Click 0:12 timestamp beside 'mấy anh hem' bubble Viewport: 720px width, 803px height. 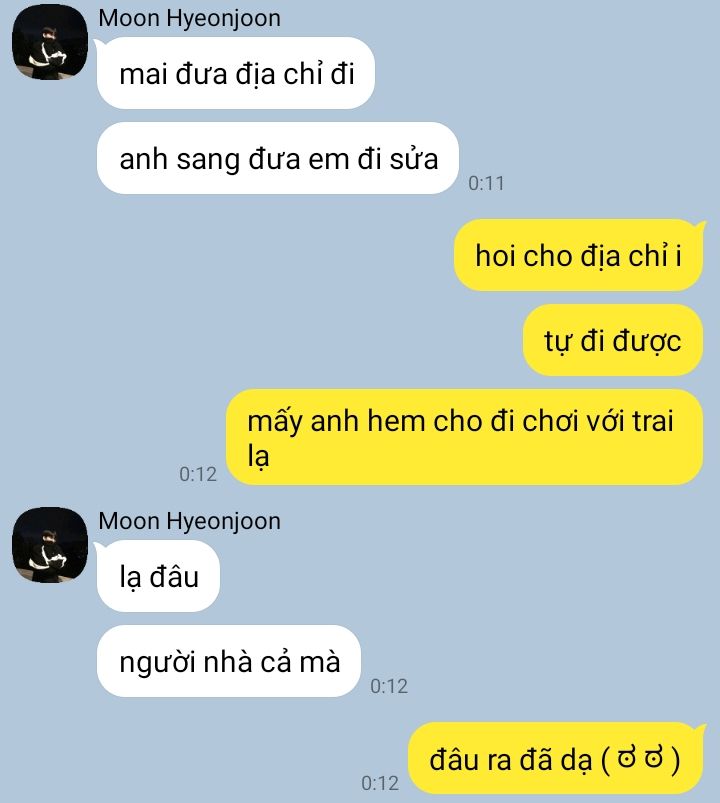tap(198, 474)
